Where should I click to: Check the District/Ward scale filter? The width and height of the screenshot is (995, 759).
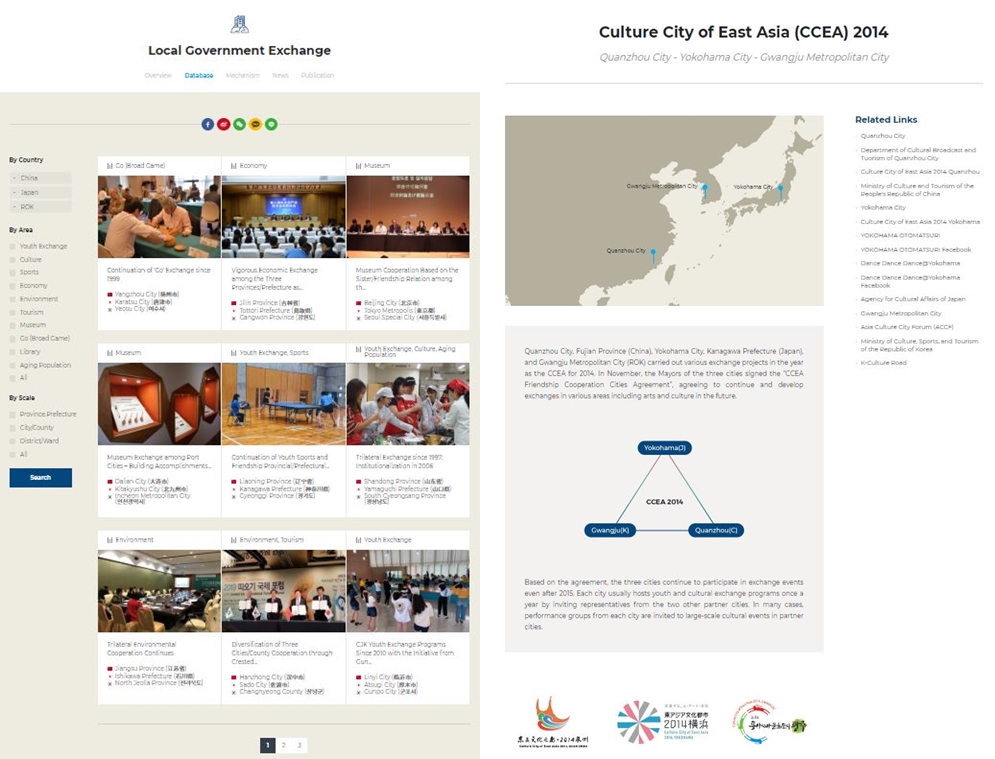13,441
